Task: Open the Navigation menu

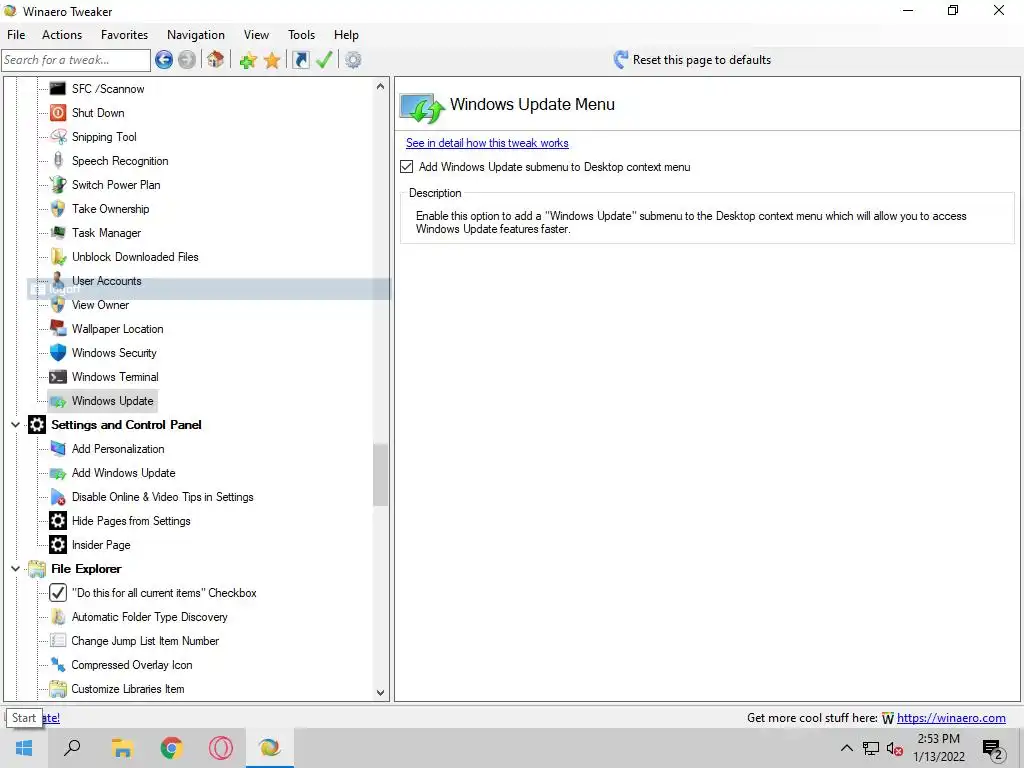Action: point(196,35)
